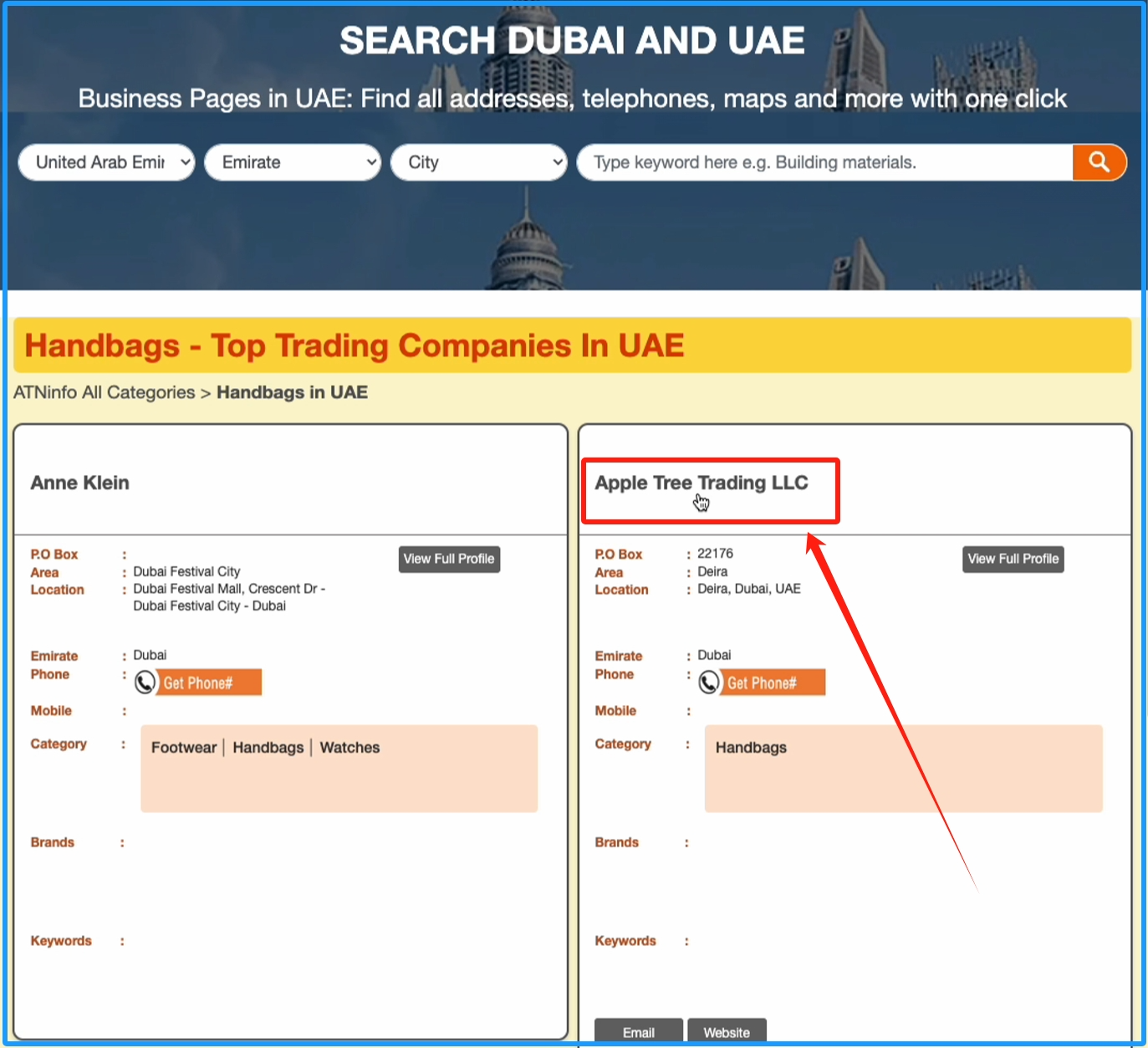Viewport: 1148px width, 1048px height.
Task: Click Dubai Festival City area text
Action: [x=186, y=571]
